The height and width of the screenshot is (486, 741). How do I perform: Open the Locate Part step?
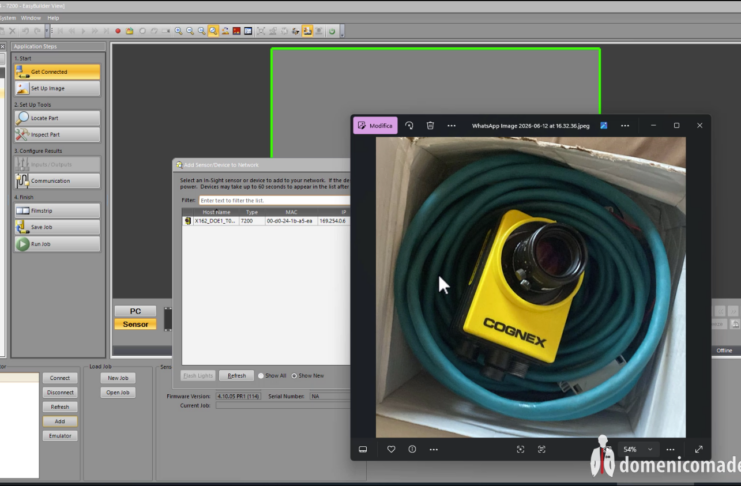[57, 118]
